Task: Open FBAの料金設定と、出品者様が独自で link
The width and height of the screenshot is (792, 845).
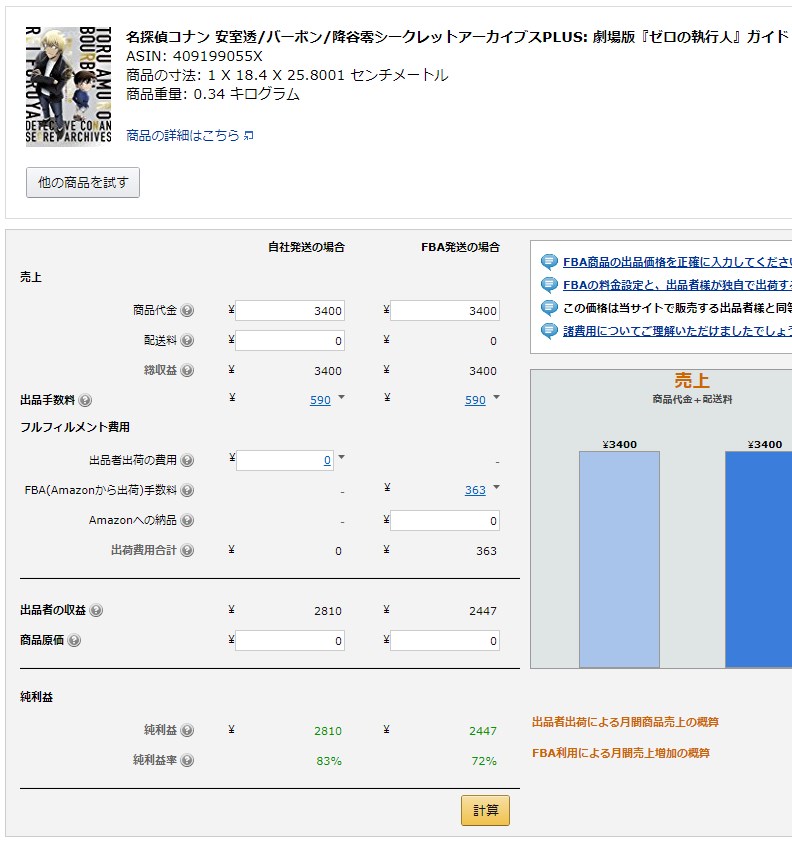Action: [x=677, y=285]
